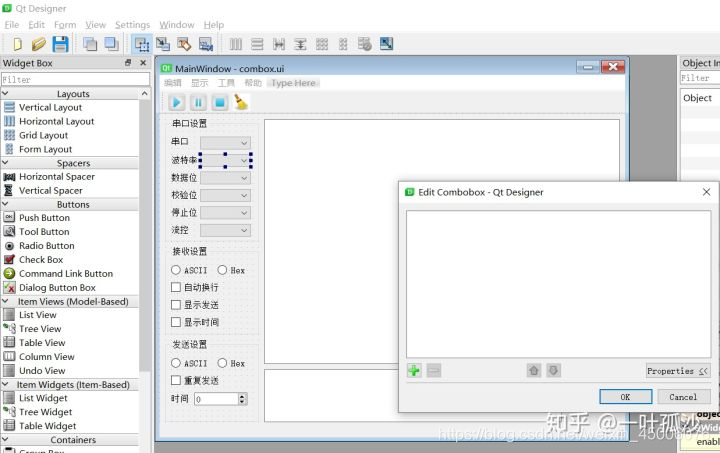Click the Send to Back toolbar icon
The image size is (720, 453).
click(90, 44)
